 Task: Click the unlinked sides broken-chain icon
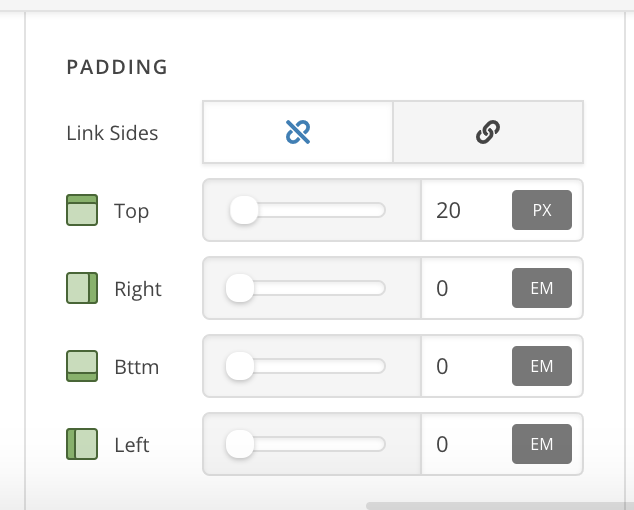[297, 132]
